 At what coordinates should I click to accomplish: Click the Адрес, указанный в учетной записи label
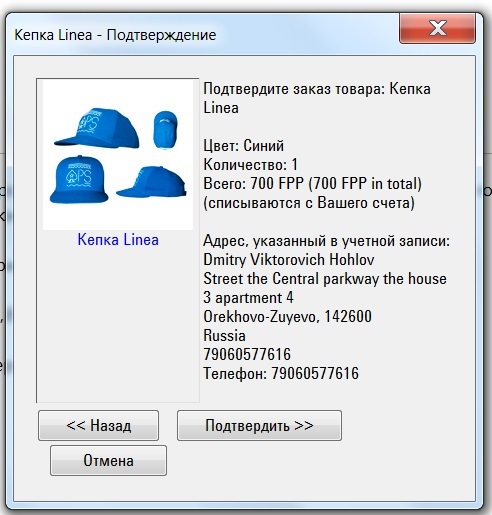pyautogui.click(x=326, y=240)
